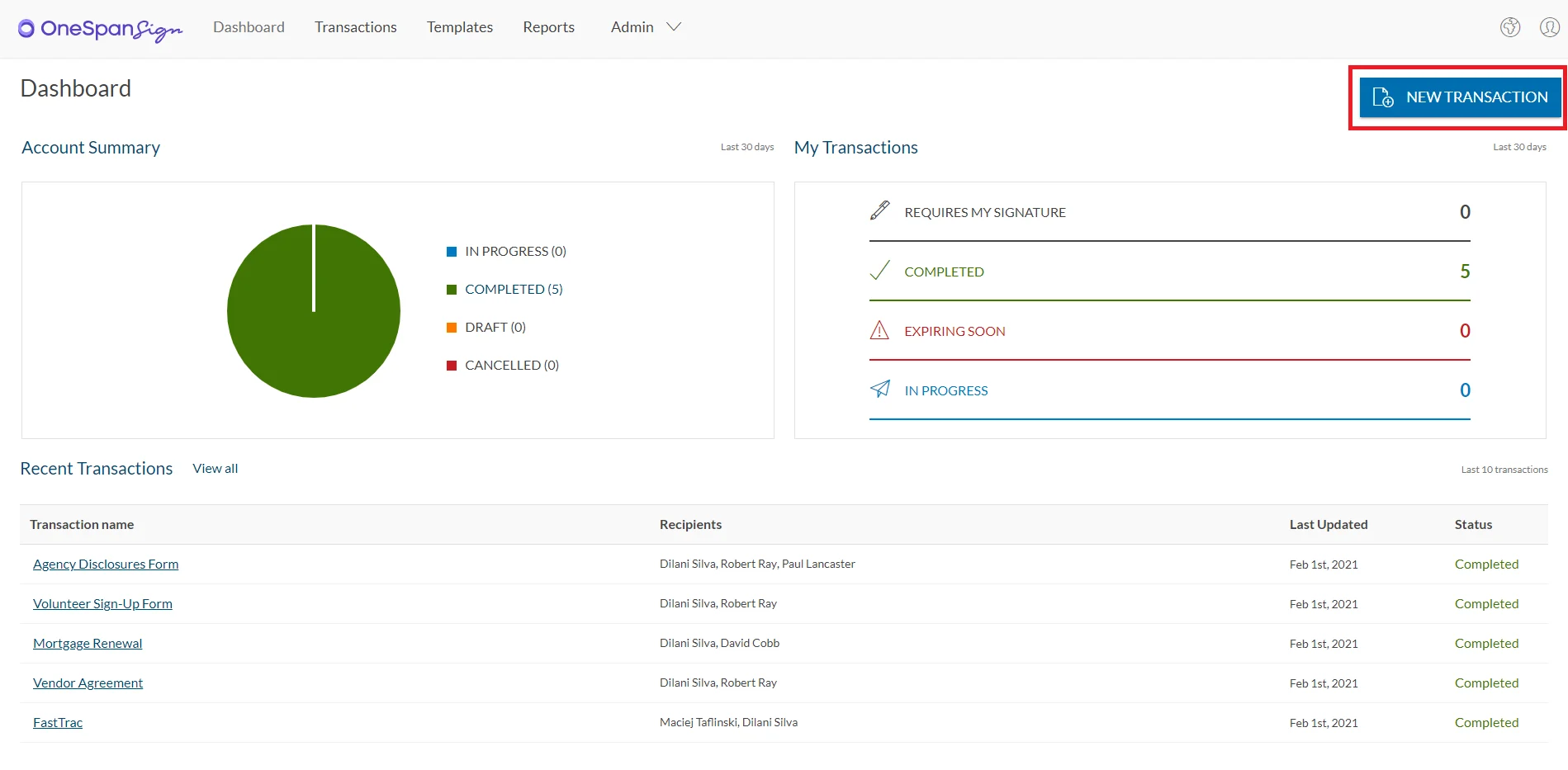
Task: Click recipients Dilani Silva, David Cobb
Action: [719, 644]
